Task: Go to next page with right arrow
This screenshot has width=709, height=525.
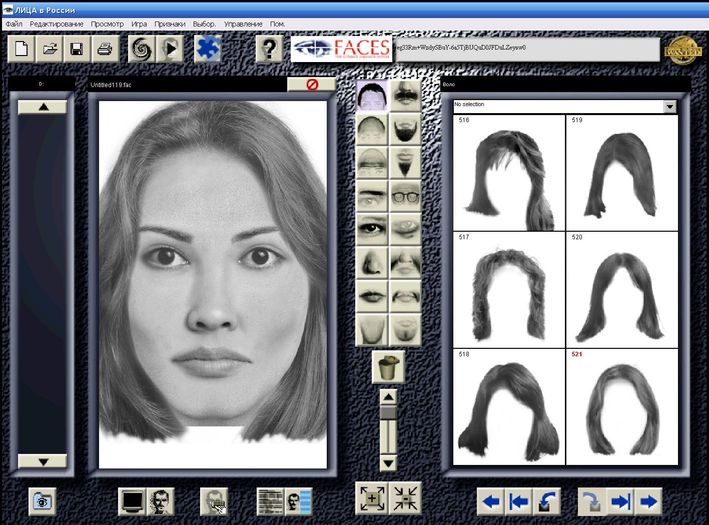Action: 648,501
